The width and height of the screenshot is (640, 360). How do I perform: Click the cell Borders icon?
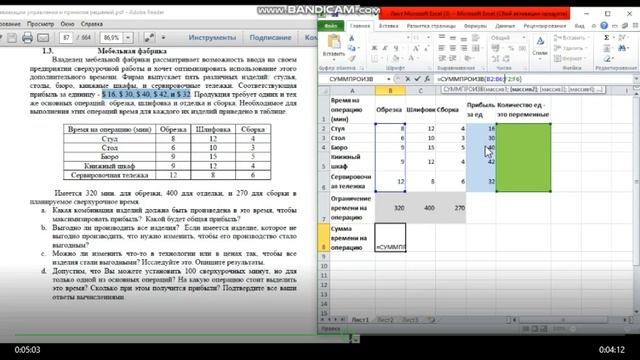(x=375, y=58)
